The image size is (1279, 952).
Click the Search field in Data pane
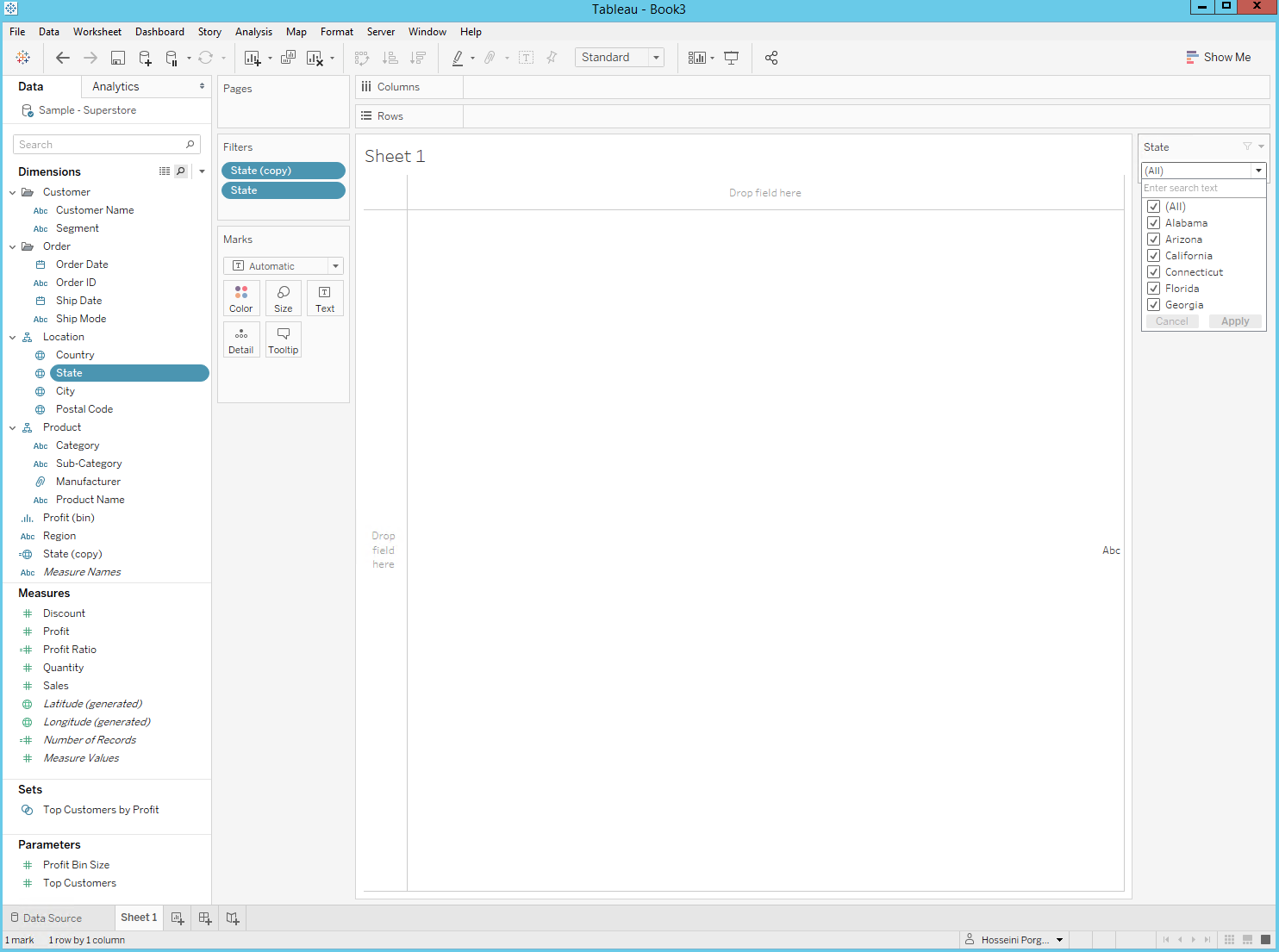(107, 145)
